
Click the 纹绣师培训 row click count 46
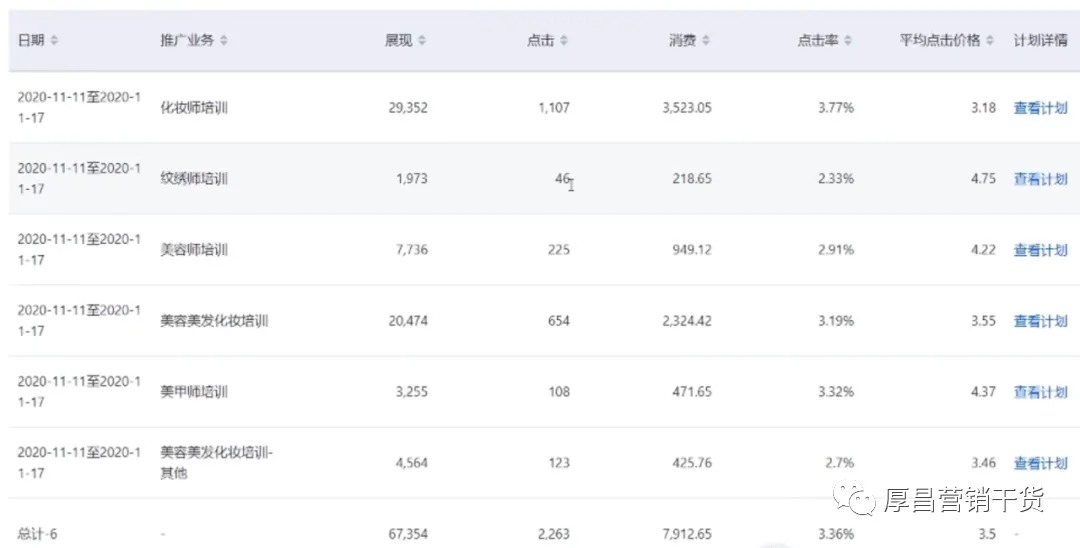tap(562, 178)
